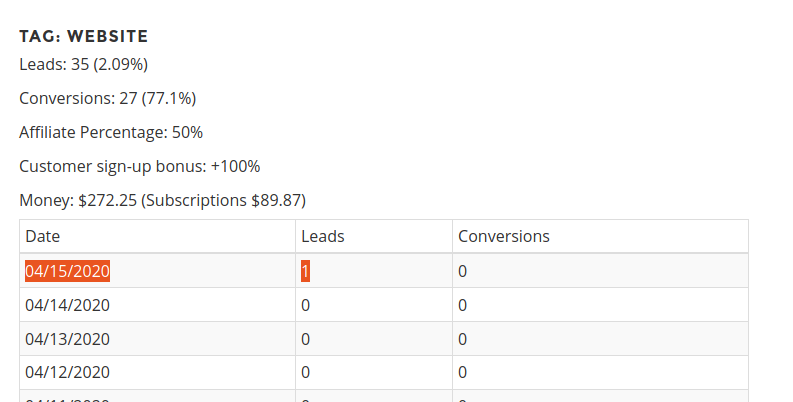Click the Affiliate Percentage: 50% text
The width and height of the screenshot is (793, 402).
[x=111, y=132]
